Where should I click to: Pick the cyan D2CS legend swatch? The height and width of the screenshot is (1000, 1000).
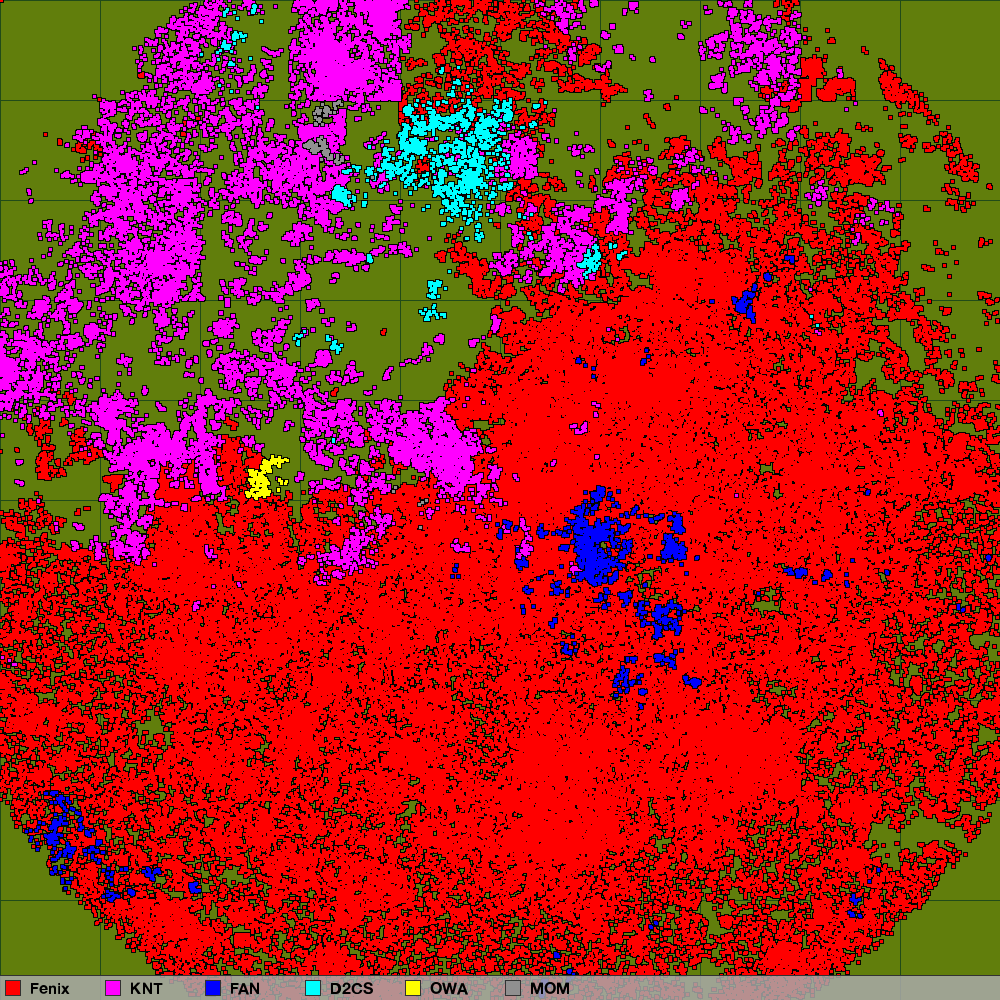click(313, 988)
